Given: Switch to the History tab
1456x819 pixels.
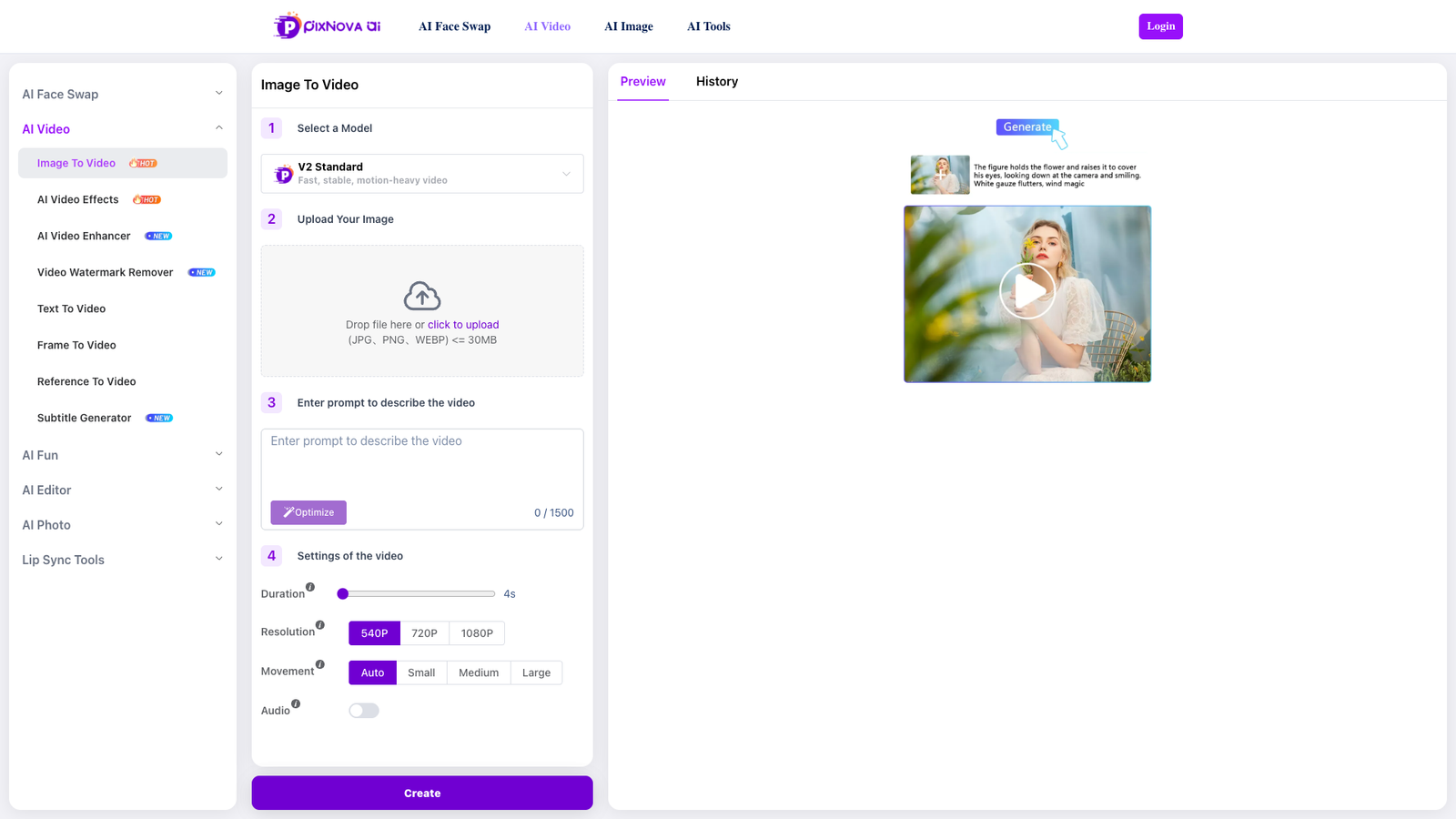Looking at the screenshot, I should coord(717,82).
